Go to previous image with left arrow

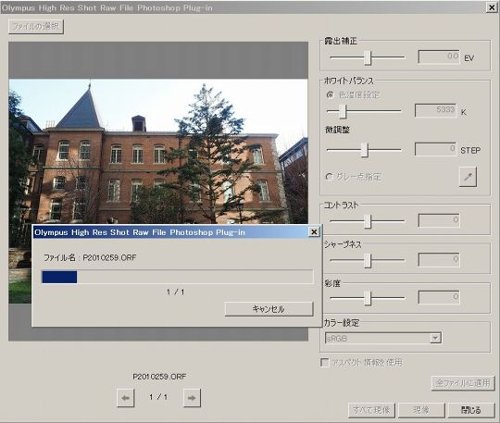pos(126,398)
